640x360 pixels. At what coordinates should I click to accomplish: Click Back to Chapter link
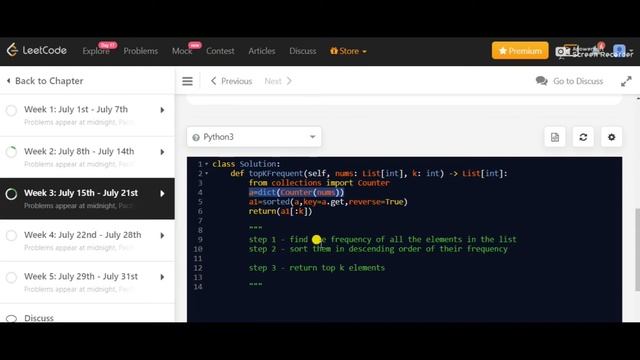coord(49,81)
